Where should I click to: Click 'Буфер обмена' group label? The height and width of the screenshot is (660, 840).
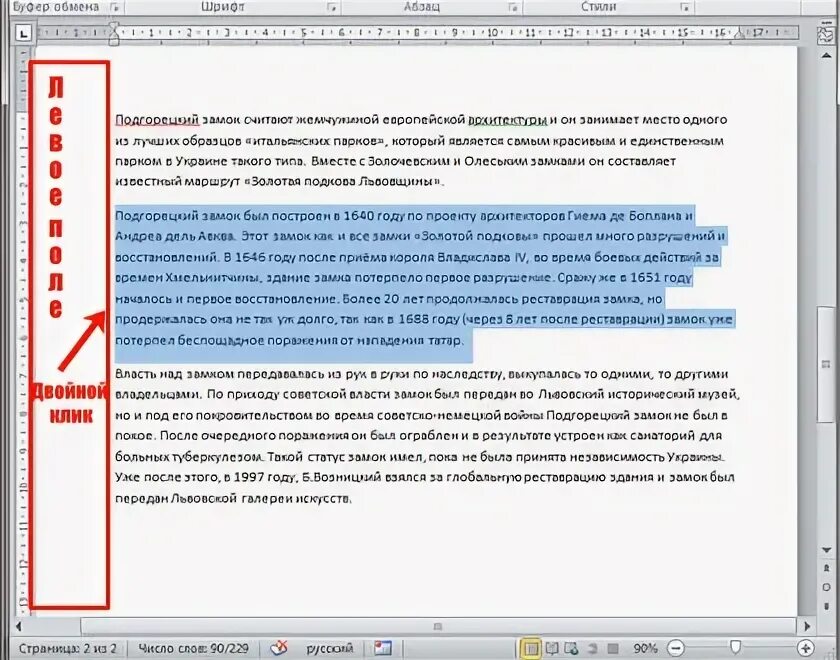[56, 7]
